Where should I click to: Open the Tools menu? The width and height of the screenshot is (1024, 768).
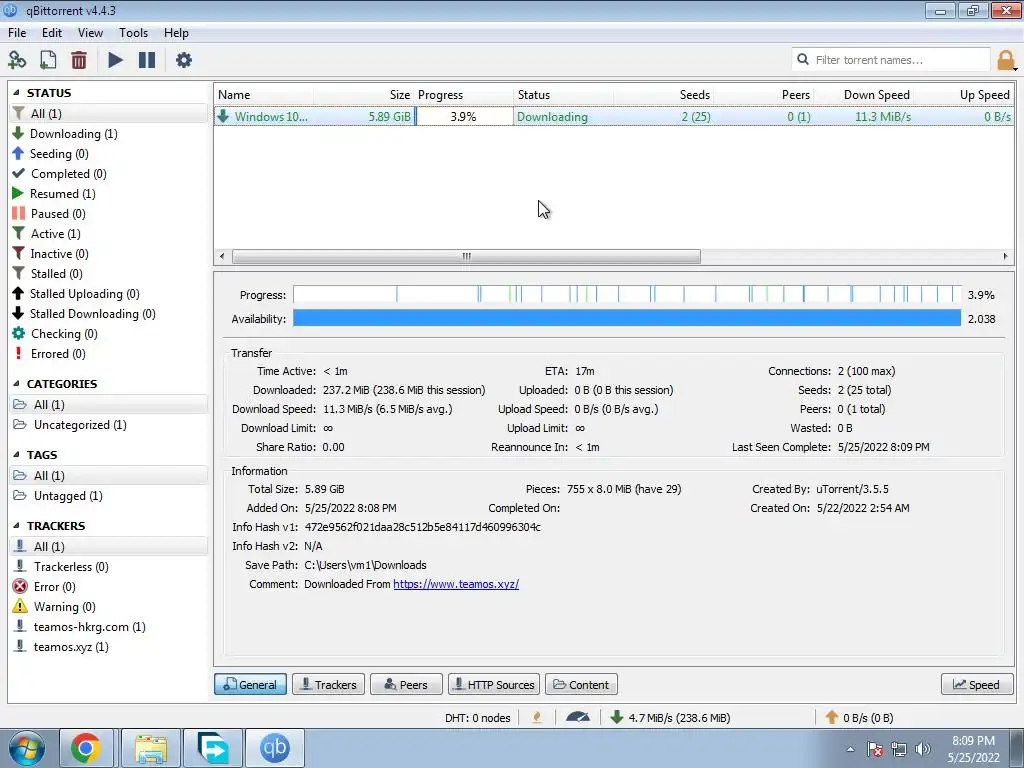[133, 33]
